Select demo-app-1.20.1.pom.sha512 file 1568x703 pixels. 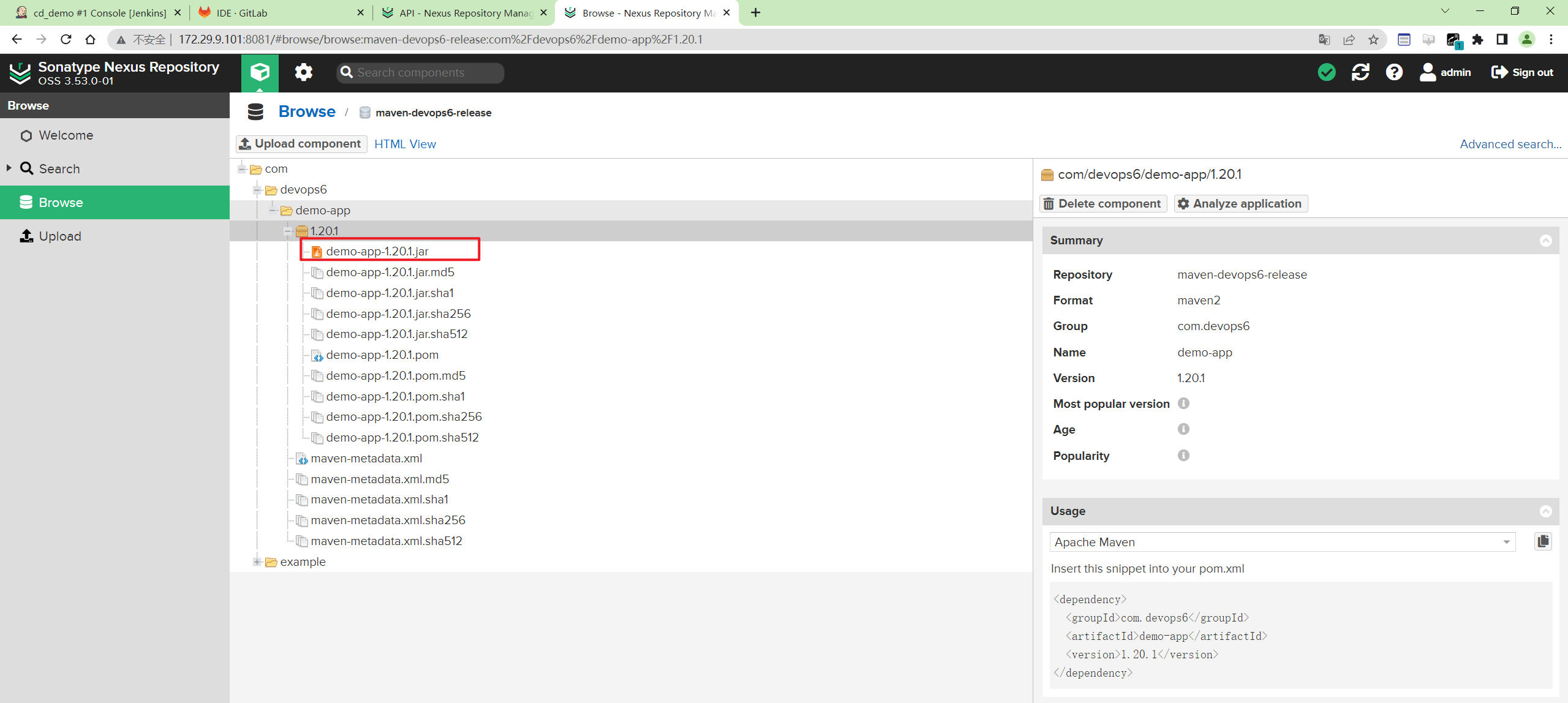pos(402,438)
